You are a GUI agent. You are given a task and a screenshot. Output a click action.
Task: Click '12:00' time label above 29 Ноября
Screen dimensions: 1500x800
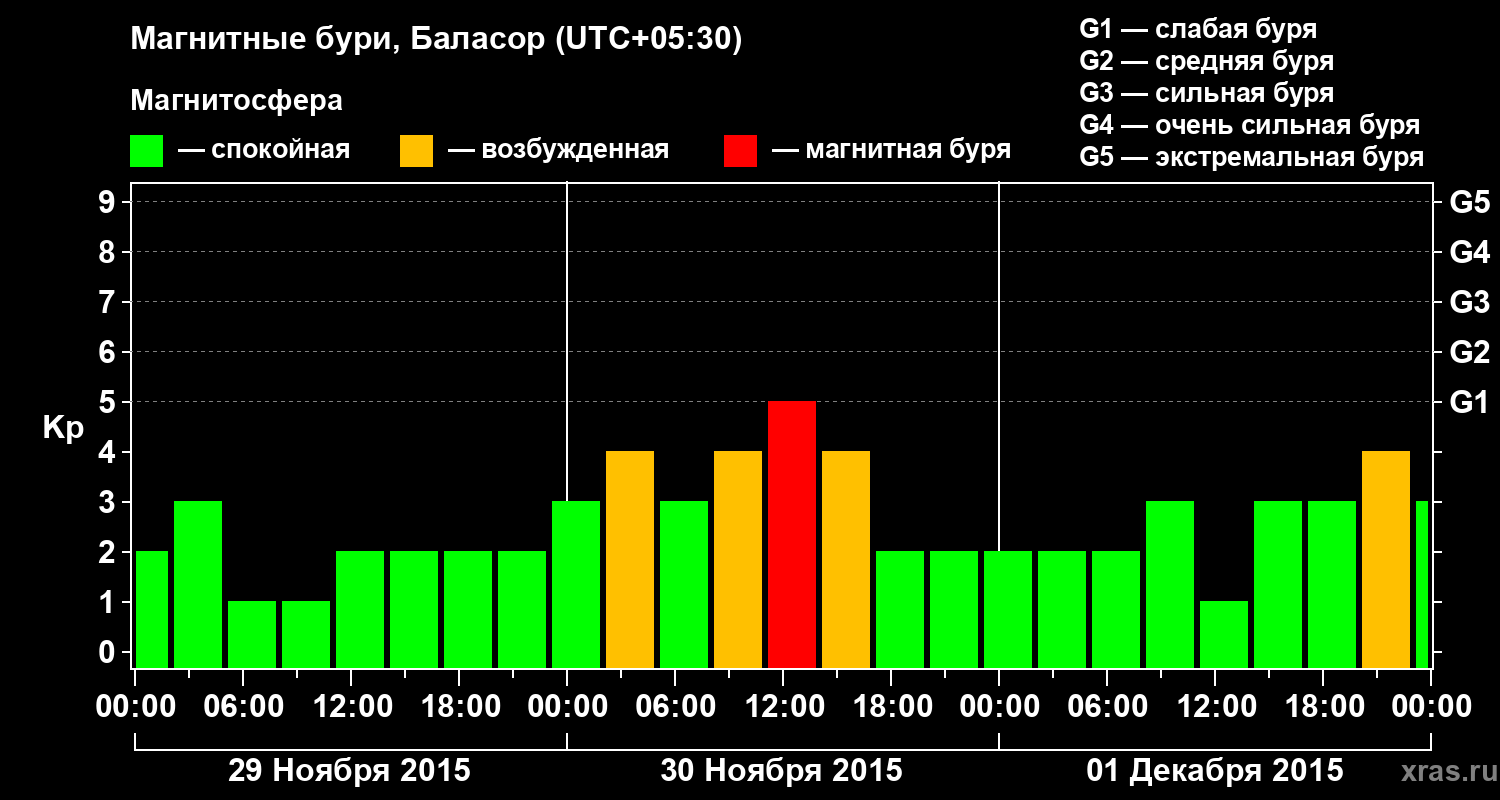[351, 707]
